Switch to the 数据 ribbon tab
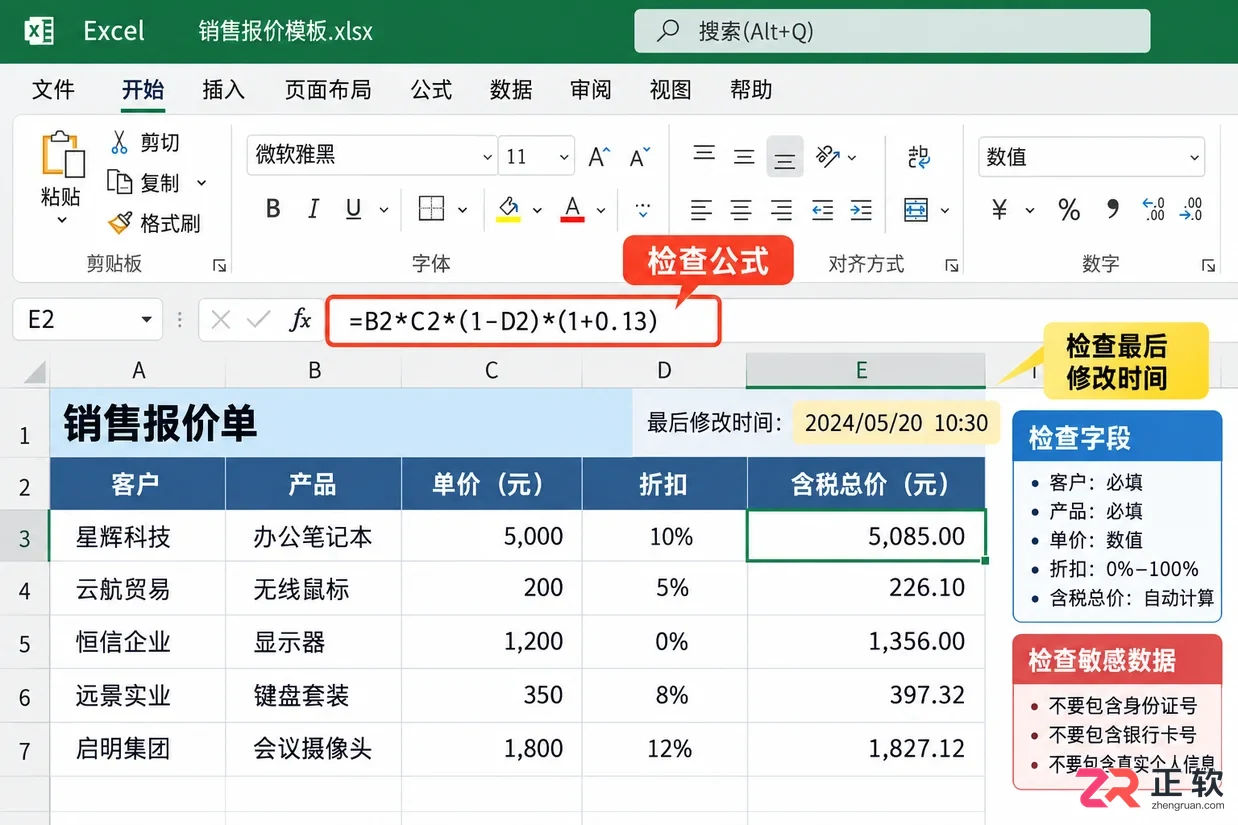 coord(511,90)
